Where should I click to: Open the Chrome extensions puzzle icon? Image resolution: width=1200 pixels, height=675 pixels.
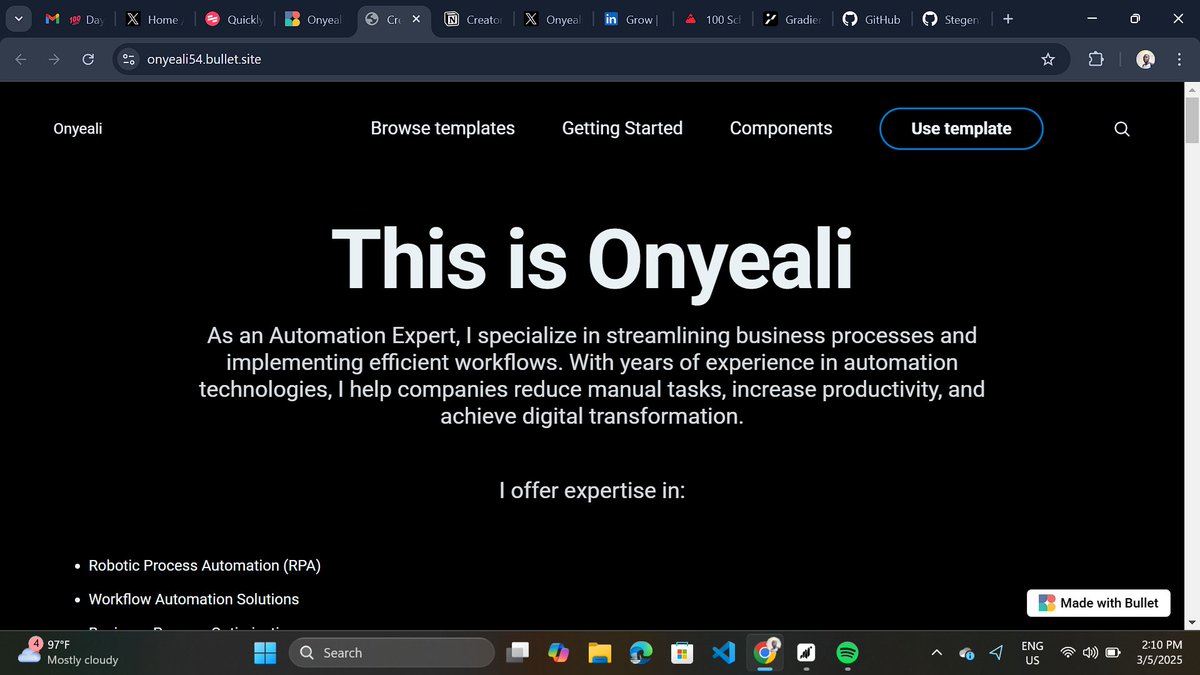(x=1096, y=59)
